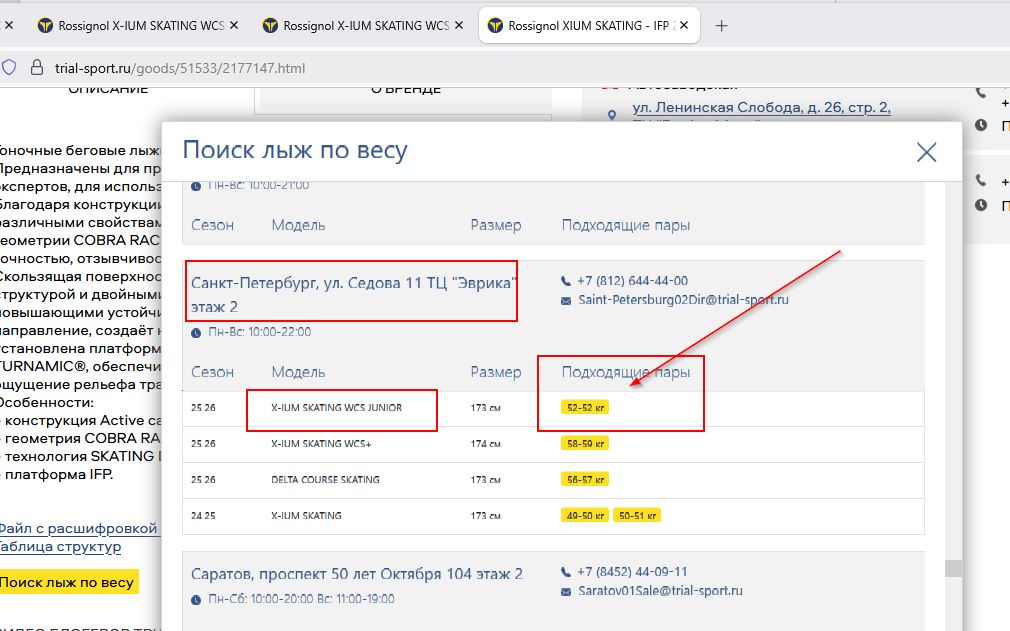Click the clock icon by Пн-Вс: 10:00-22:00
Screen dimensions: 1010x631
click(x=196, y=332)
